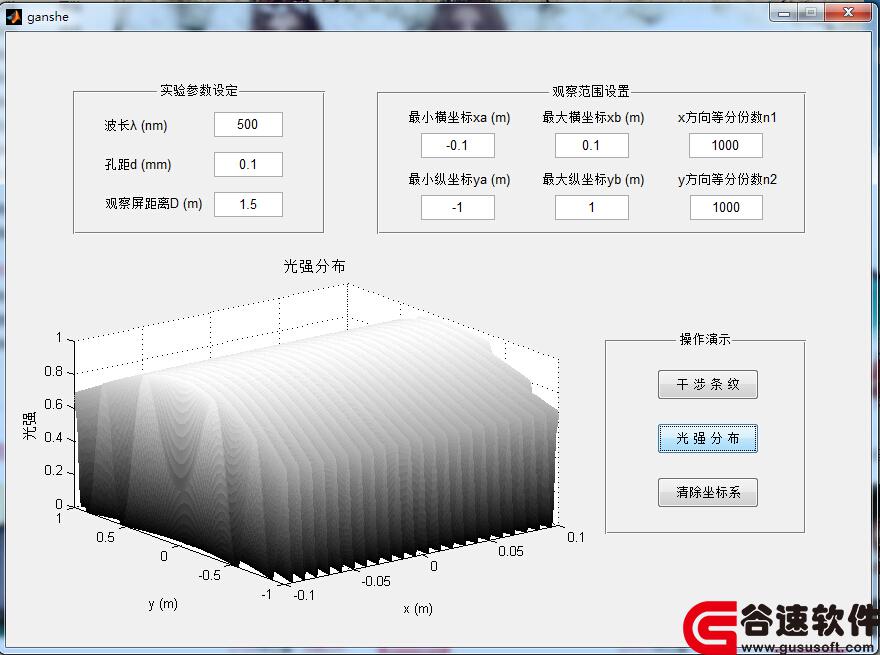Click the MATLAB icon in the ganshe title bar
The height and width of the screenshot is (655, 880).
point(13,17)
